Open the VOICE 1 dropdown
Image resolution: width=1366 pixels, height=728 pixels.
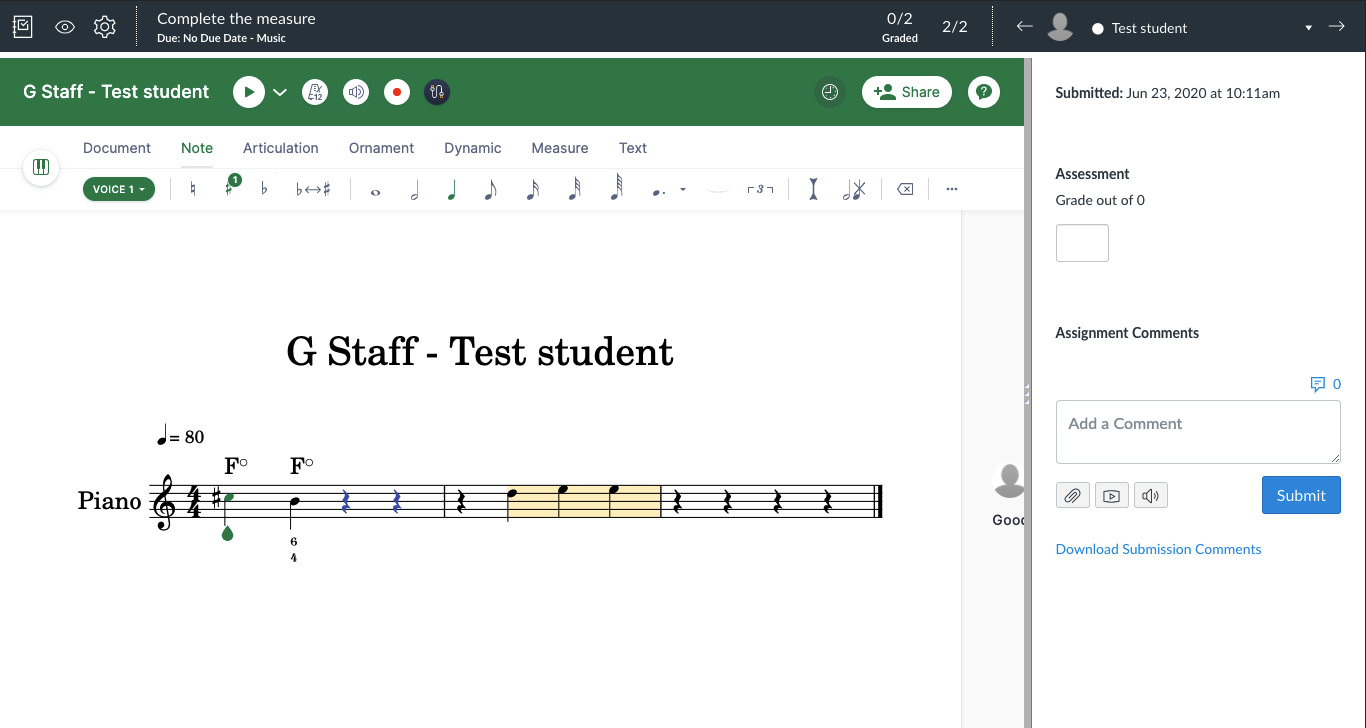118,188
